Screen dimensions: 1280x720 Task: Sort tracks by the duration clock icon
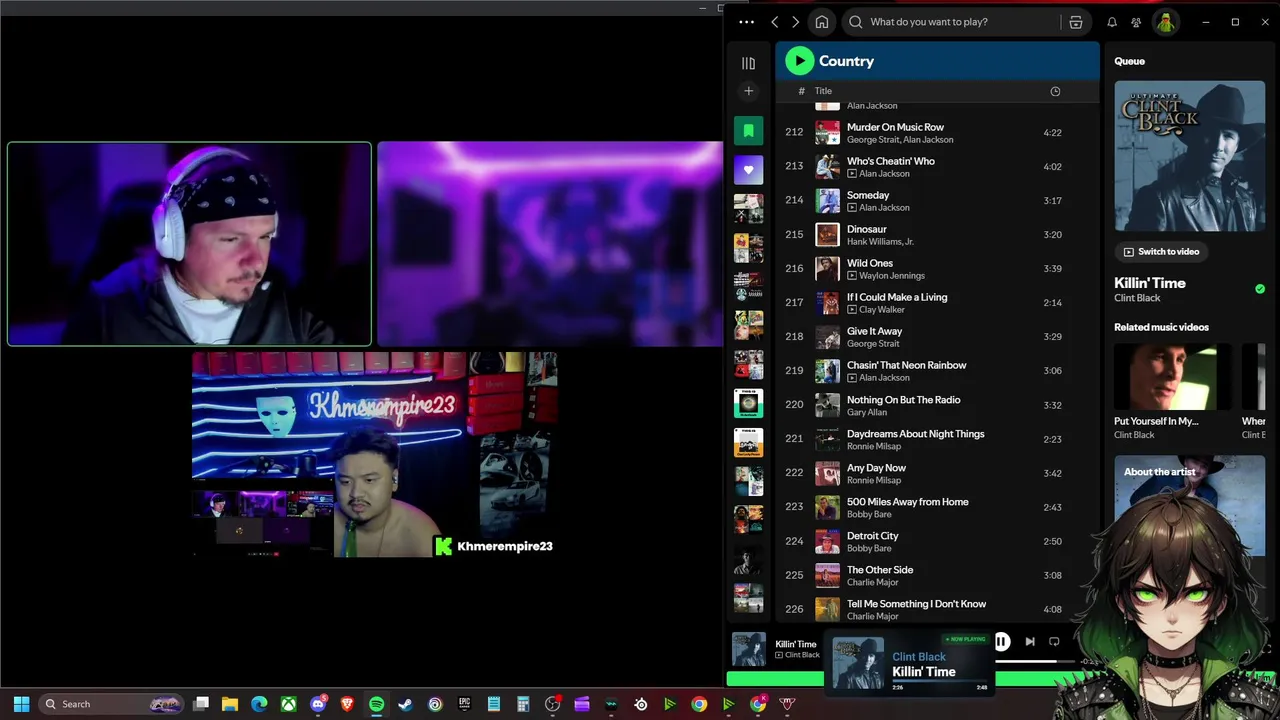click(x=1055, y=91)
